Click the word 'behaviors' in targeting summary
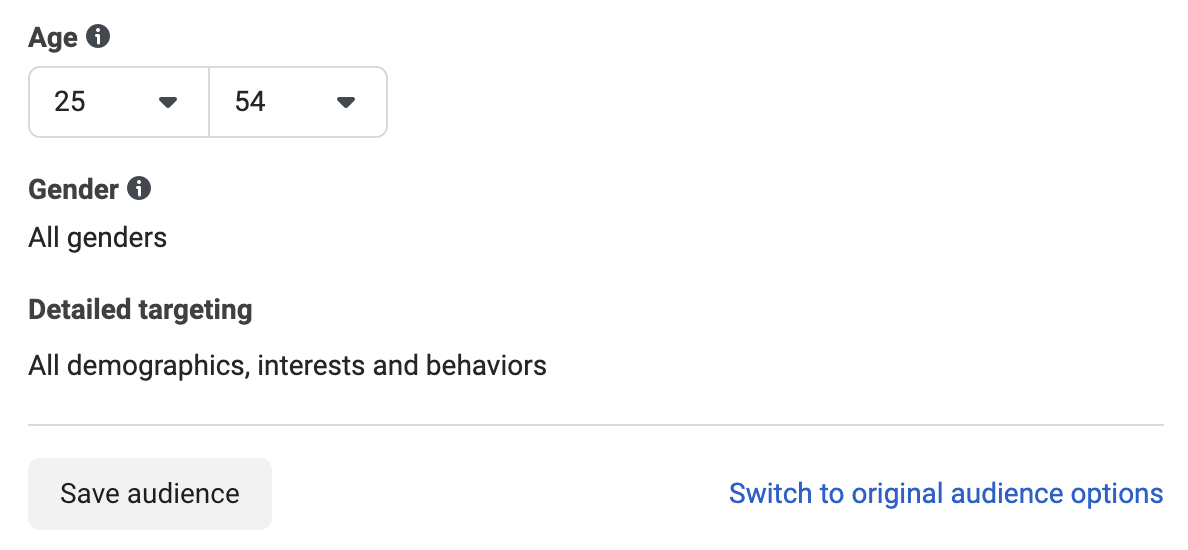1188x550 pixels. click(486, 366)
